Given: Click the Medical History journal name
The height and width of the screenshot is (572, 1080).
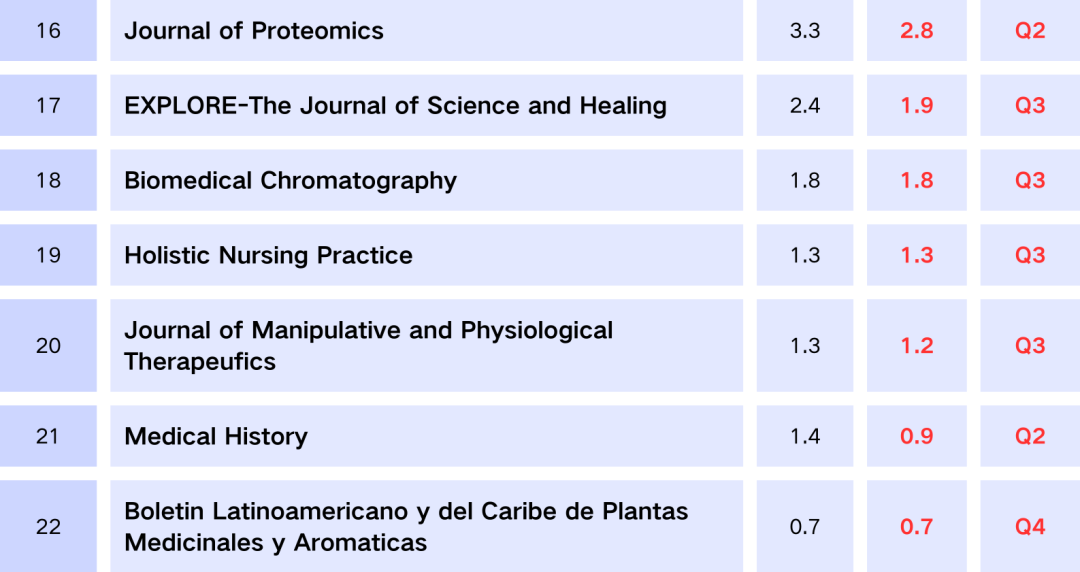Looking at the screenshot, I should [x=216, y=436].
